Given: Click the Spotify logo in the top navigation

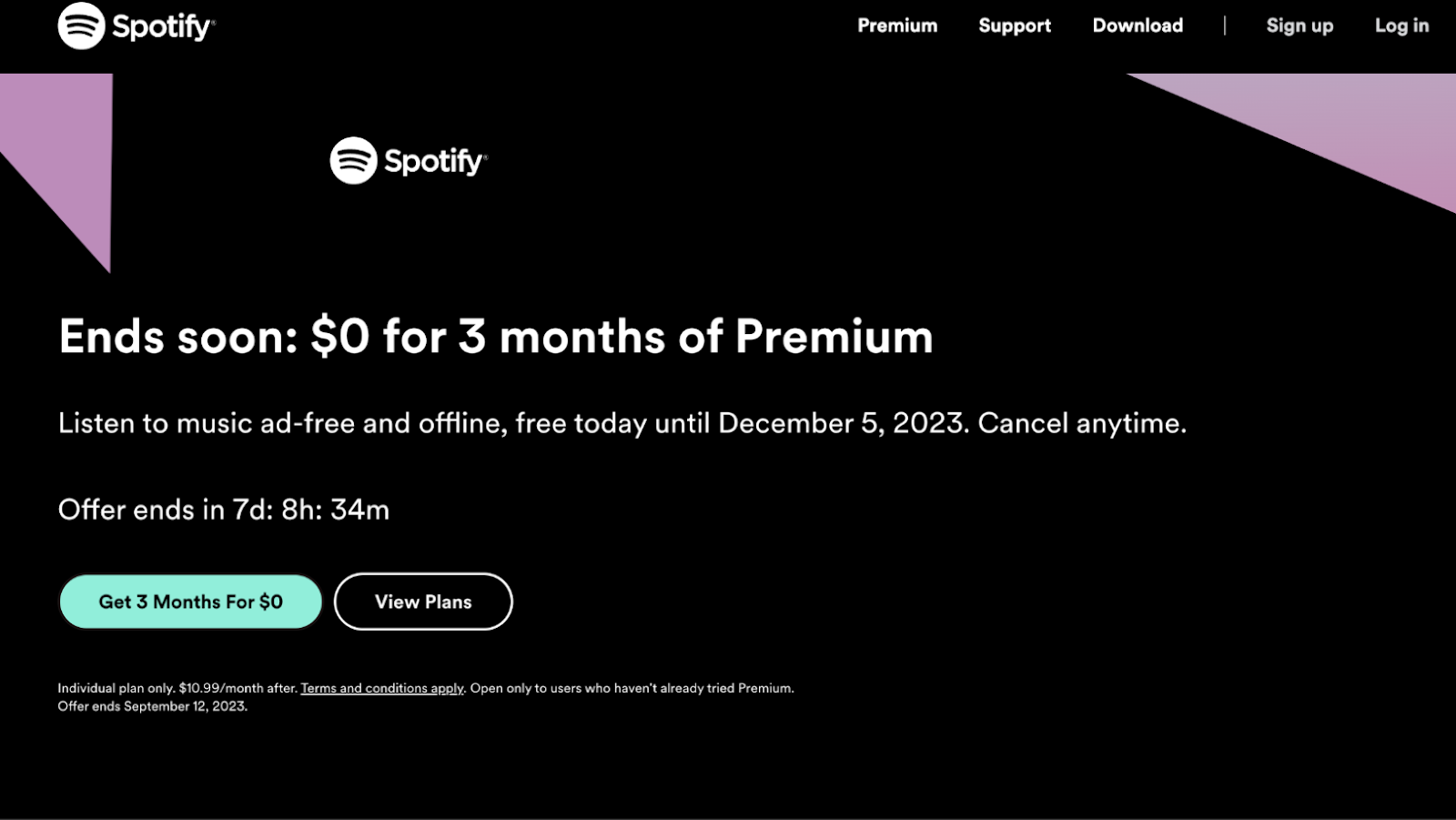Looking at the screenshot, I should [x=136, y=25].
